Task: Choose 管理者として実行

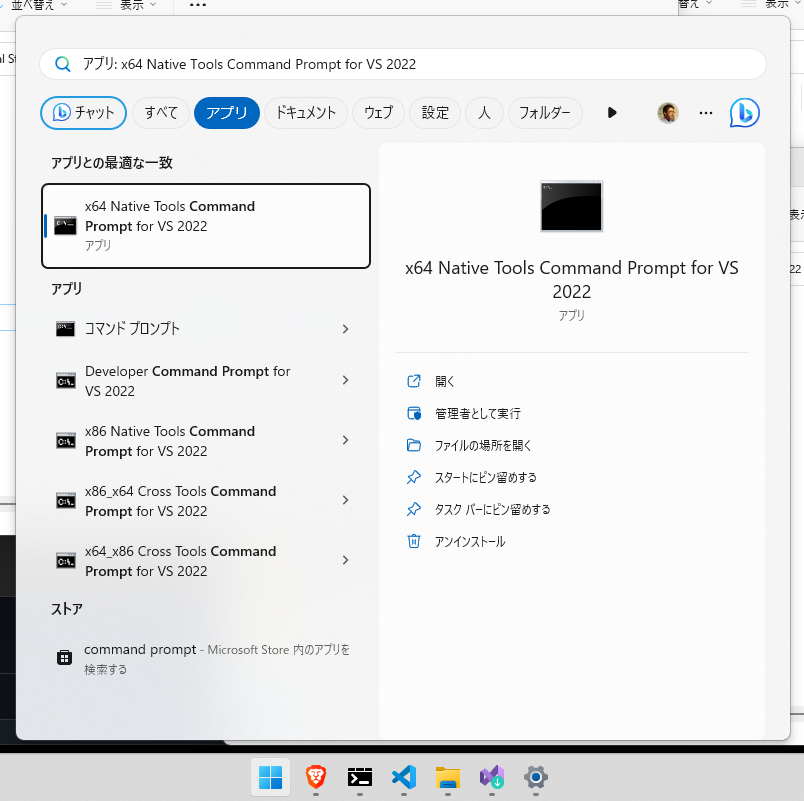Action: coord(478,413)
